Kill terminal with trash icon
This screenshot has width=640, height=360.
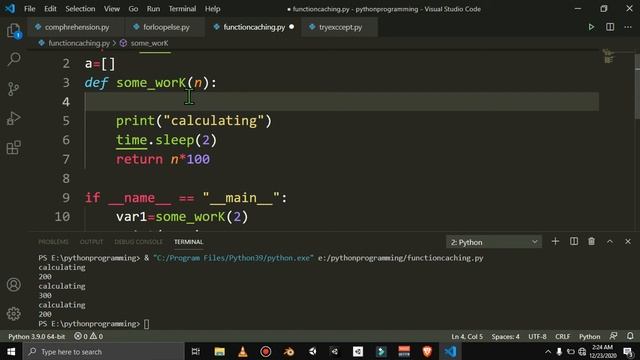(x=591, y=242)
